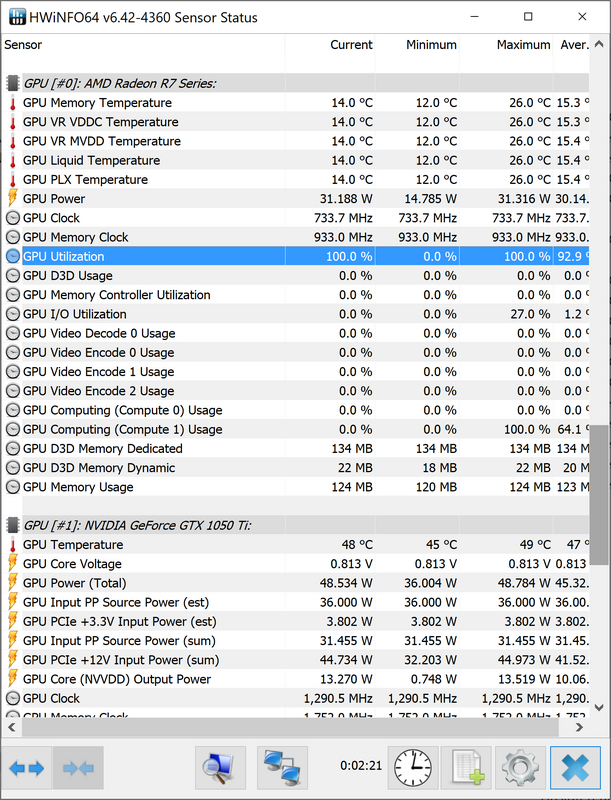Open sensor settings gear button
Viewport: 611px width, 800px height.
pos(520,767)
